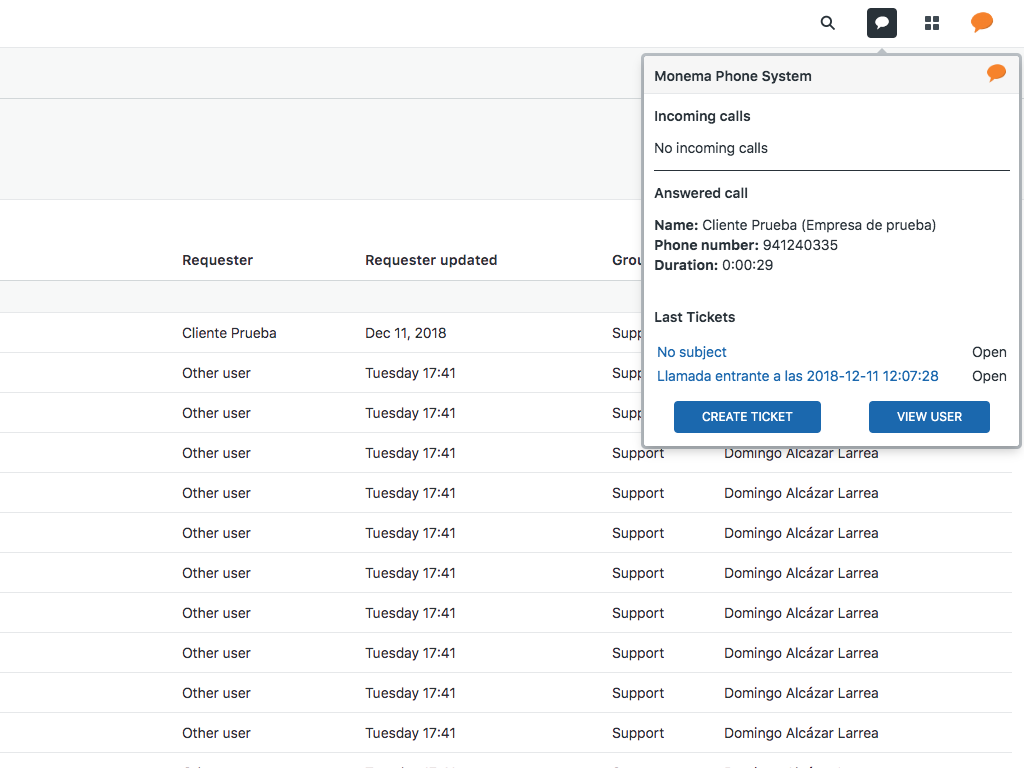Click the orange speech icon in Monema panel header
Viewport: 1024px width, 768px height.
[995, 72]
